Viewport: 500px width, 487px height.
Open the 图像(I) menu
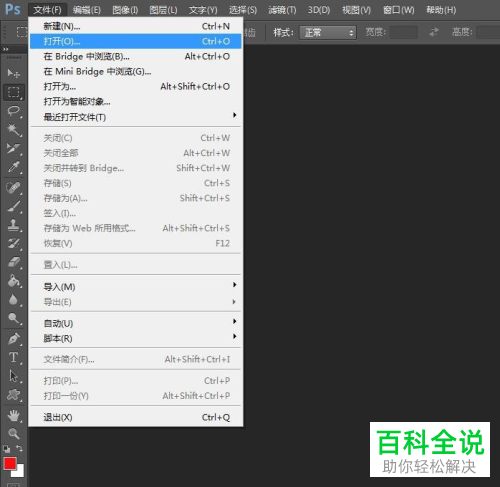pyautogui.click(x=125, y=10)
